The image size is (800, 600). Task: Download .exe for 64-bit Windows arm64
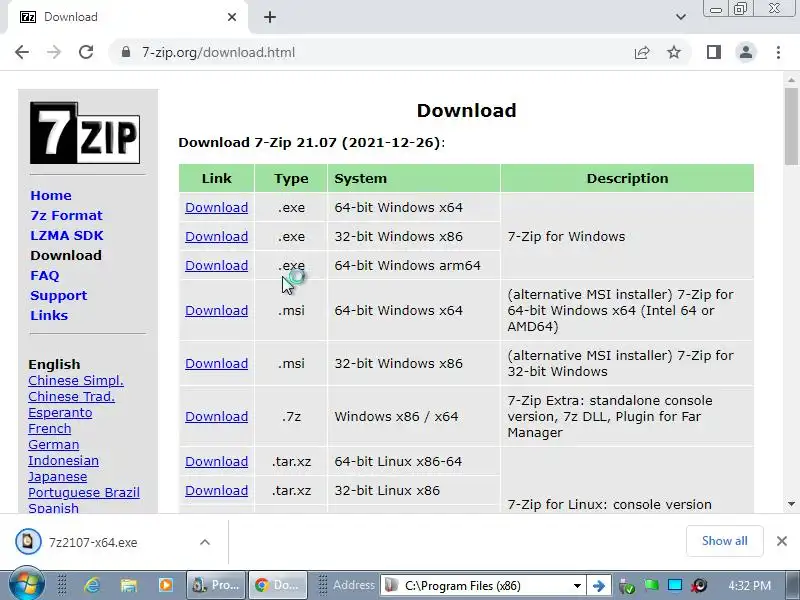pyautogui.click(x=216, y=266)
